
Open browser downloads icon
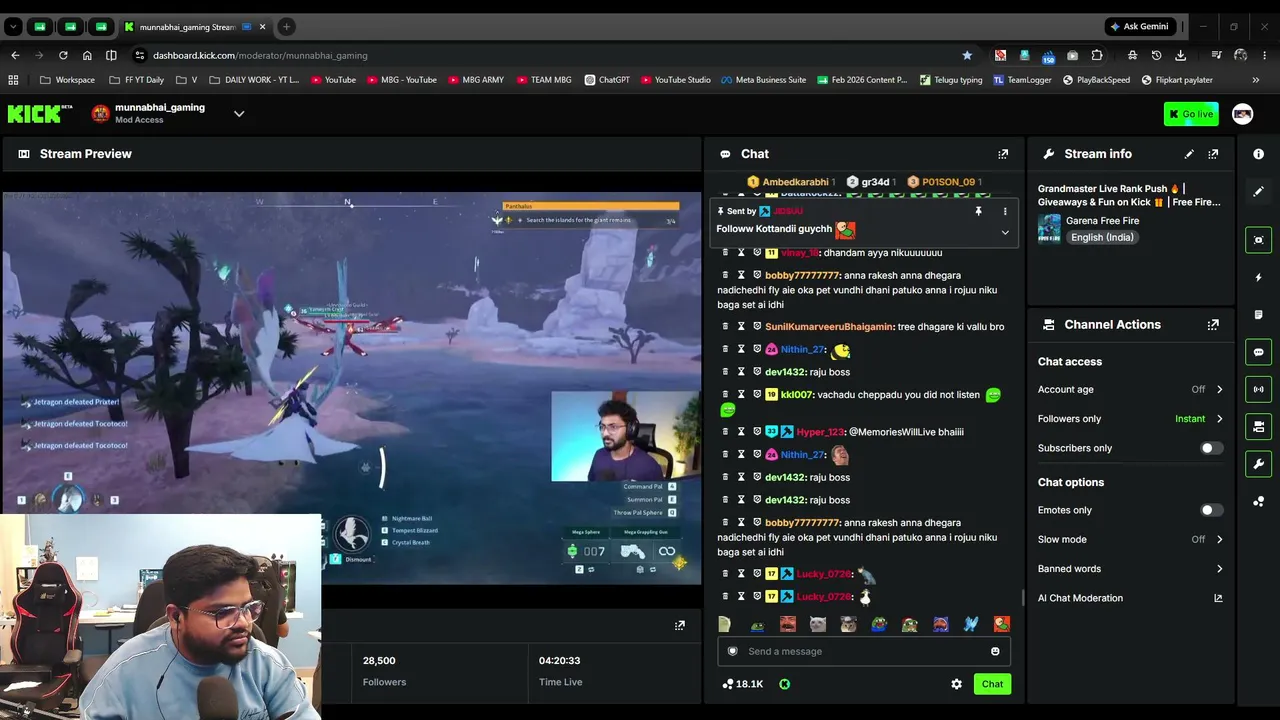[x=1181, y=56]
